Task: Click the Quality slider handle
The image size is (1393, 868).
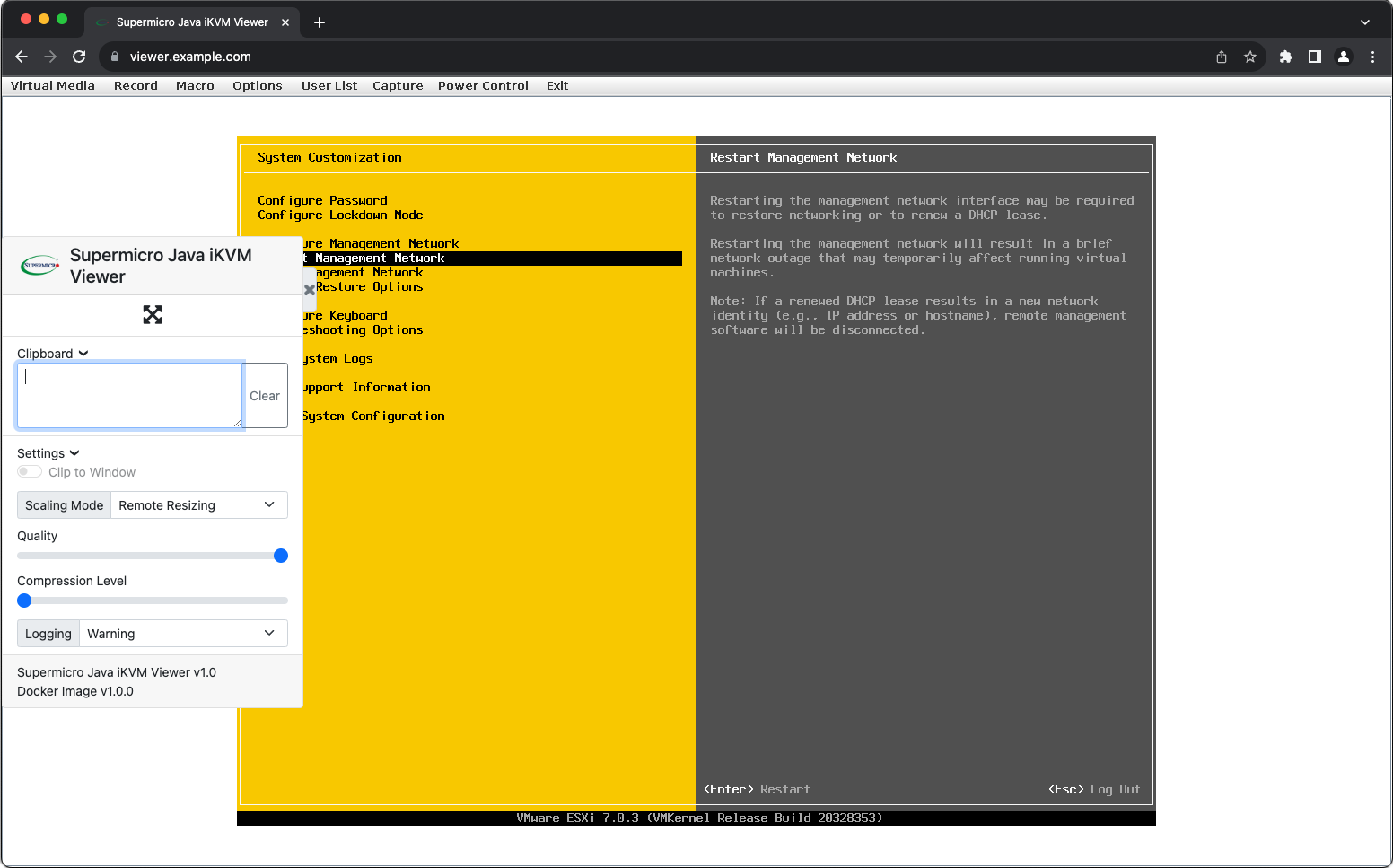Action: click(x=281, y=556)
